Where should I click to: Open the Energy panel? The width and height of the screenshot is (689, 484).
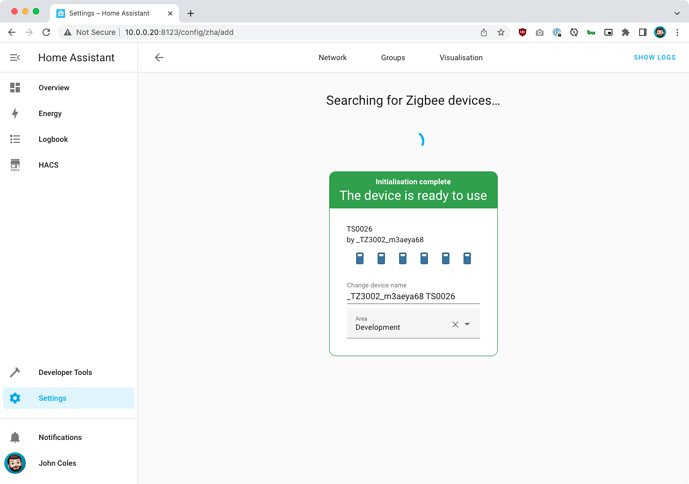click(50, 114)
